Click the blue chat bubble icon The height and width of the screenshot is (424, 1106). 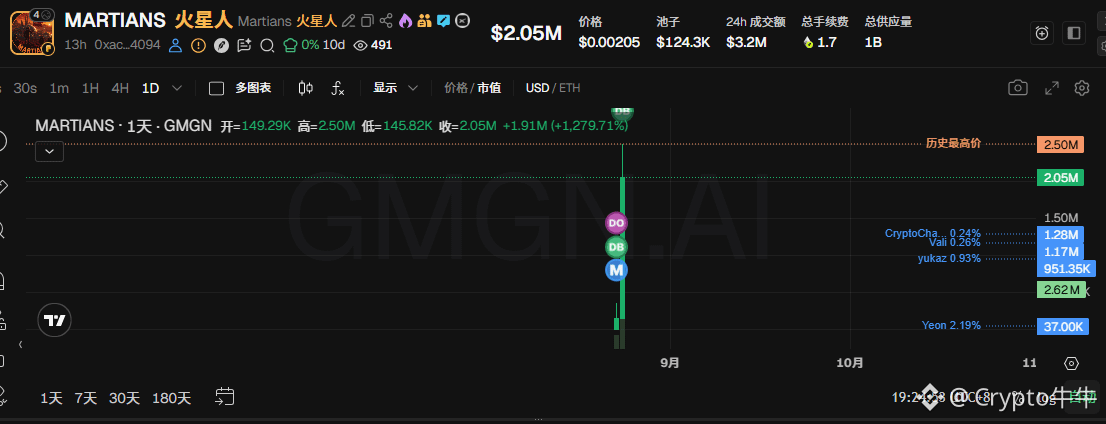(x=443, y=20)
